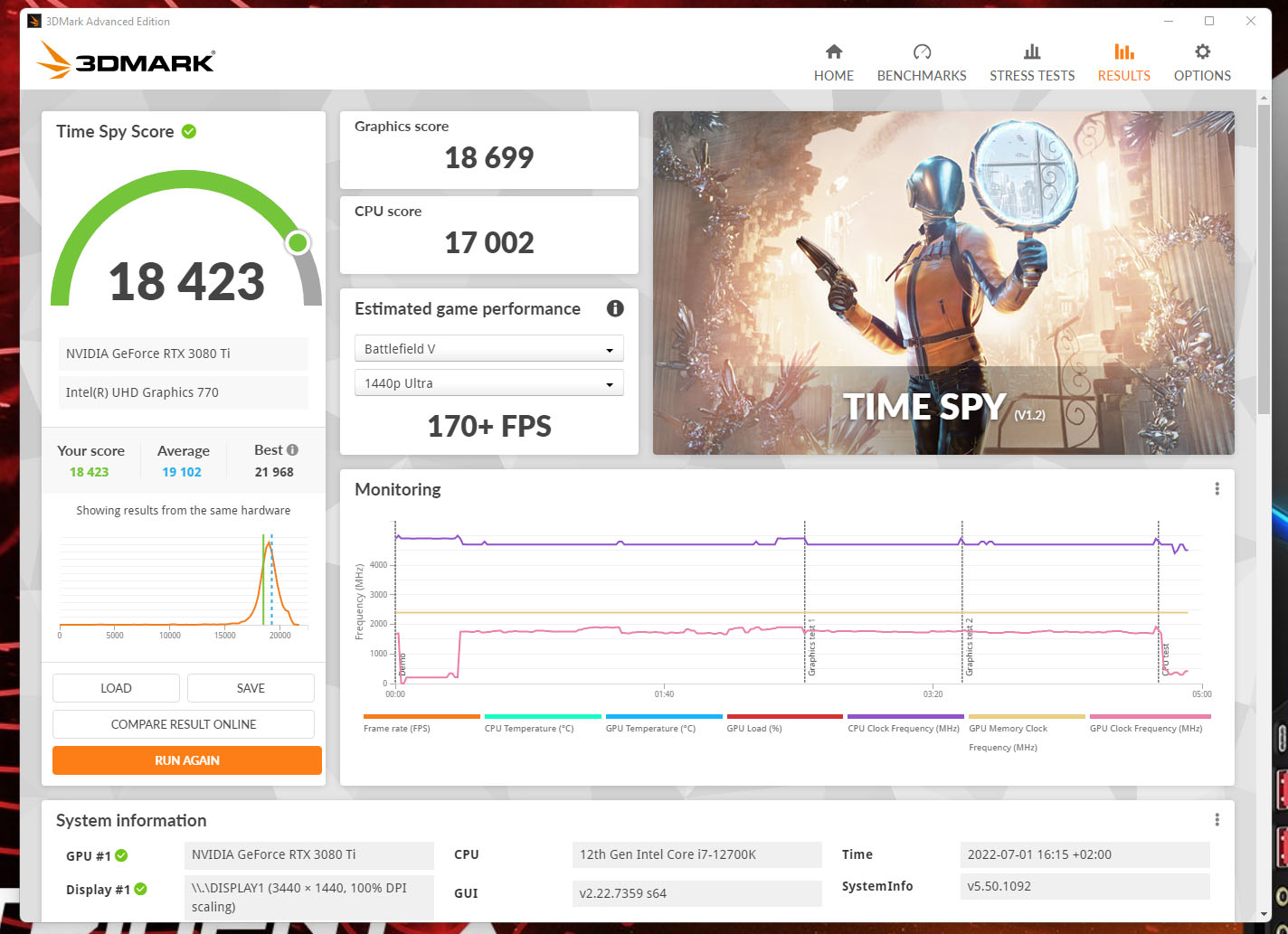Viewport: 1288px width, 934px height.
Task: Click green validation check beside Time Spy Score
Action: (x=189, y=131)
